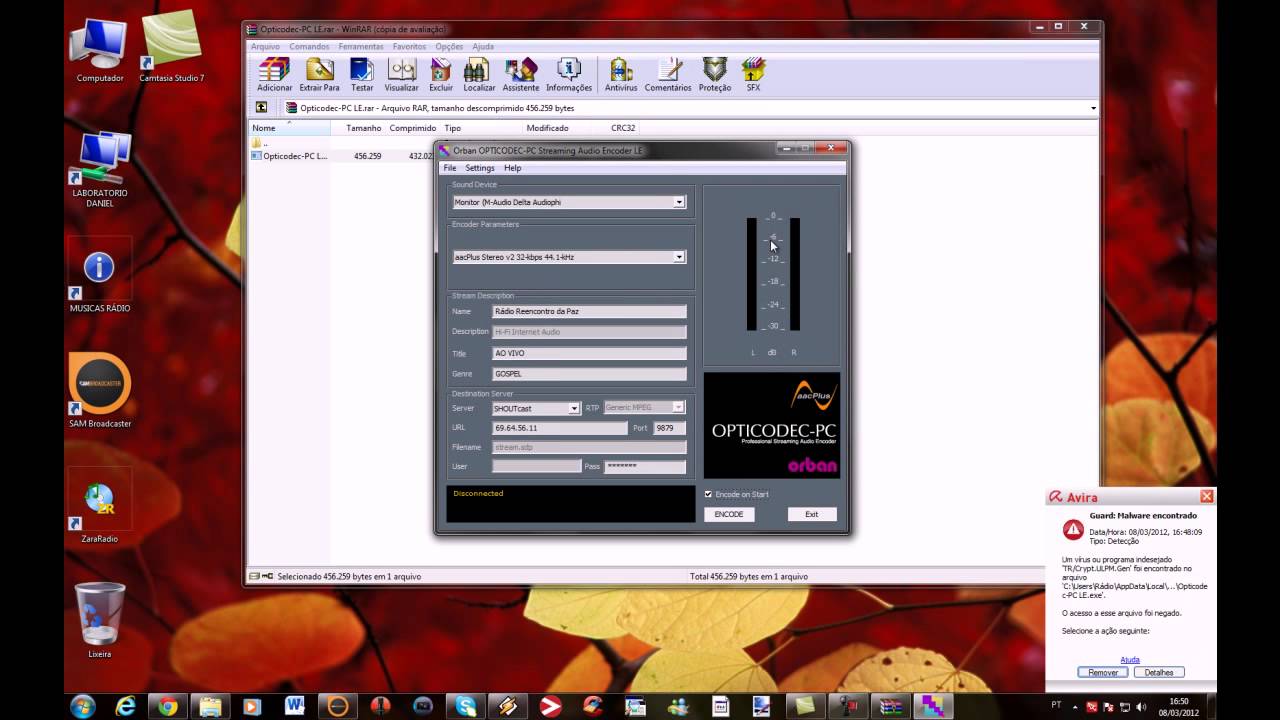
Task: Click the '..' parent folder row in WinRAR
Action: tap(260, 143)
